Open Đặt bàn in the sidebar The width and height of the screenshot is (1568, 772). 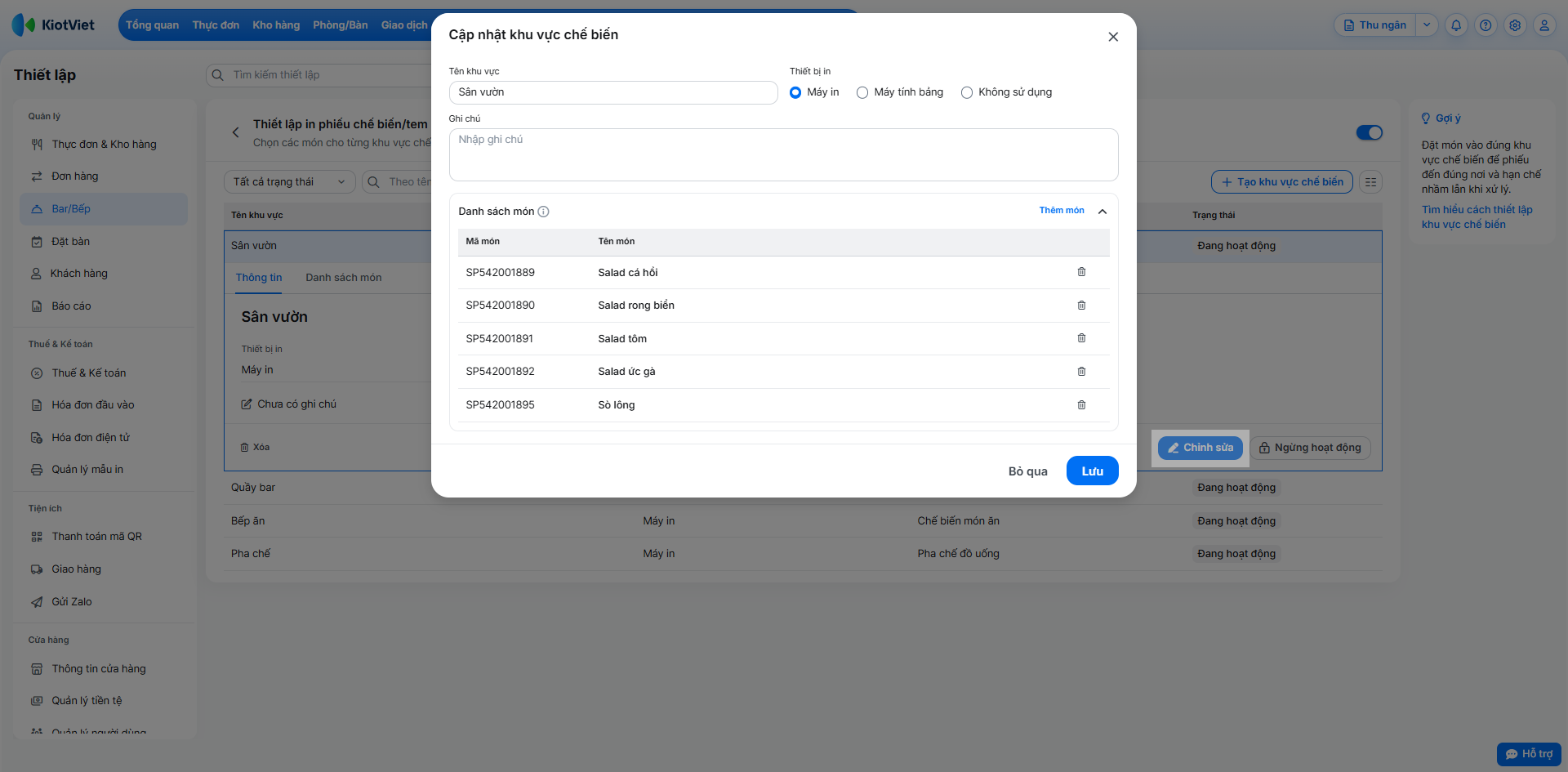[x=104, y=242]
